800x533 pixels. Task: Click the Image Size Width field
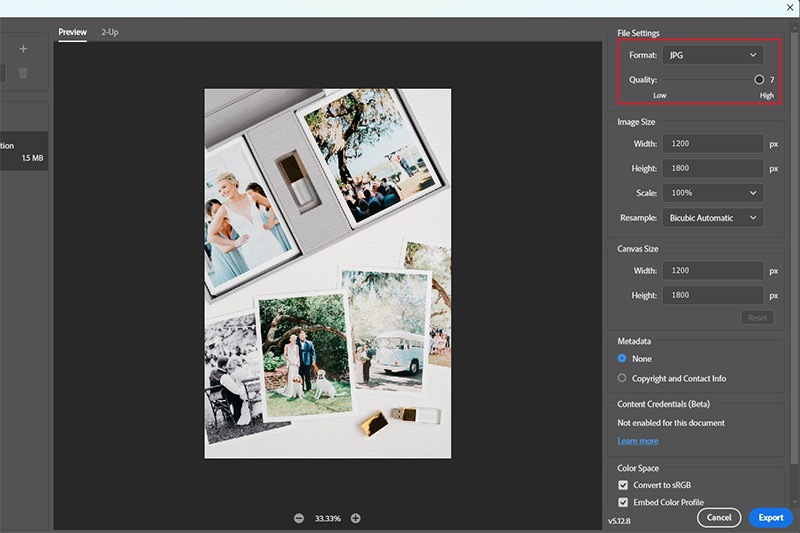[712, 144]
